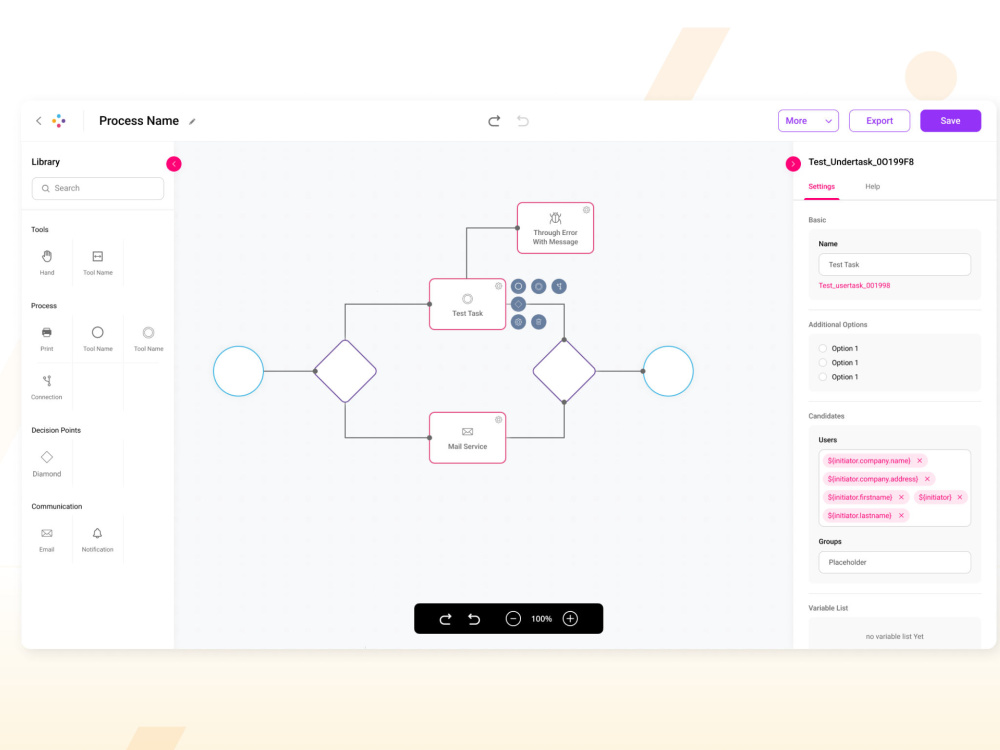
Task: Click the Groups Placeholder field
Action: pyautogui.click(x=894, y=562)
